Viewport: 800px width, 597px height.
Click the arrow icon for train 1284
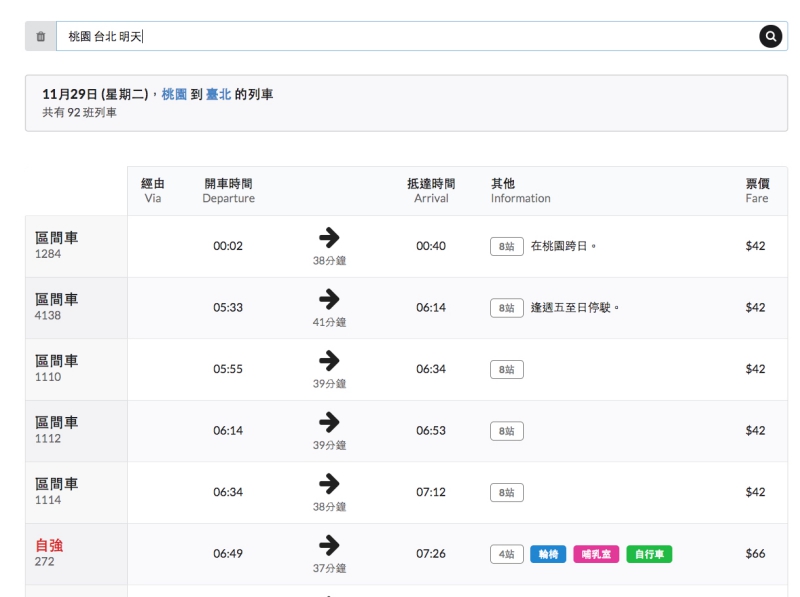pos(328,237)
